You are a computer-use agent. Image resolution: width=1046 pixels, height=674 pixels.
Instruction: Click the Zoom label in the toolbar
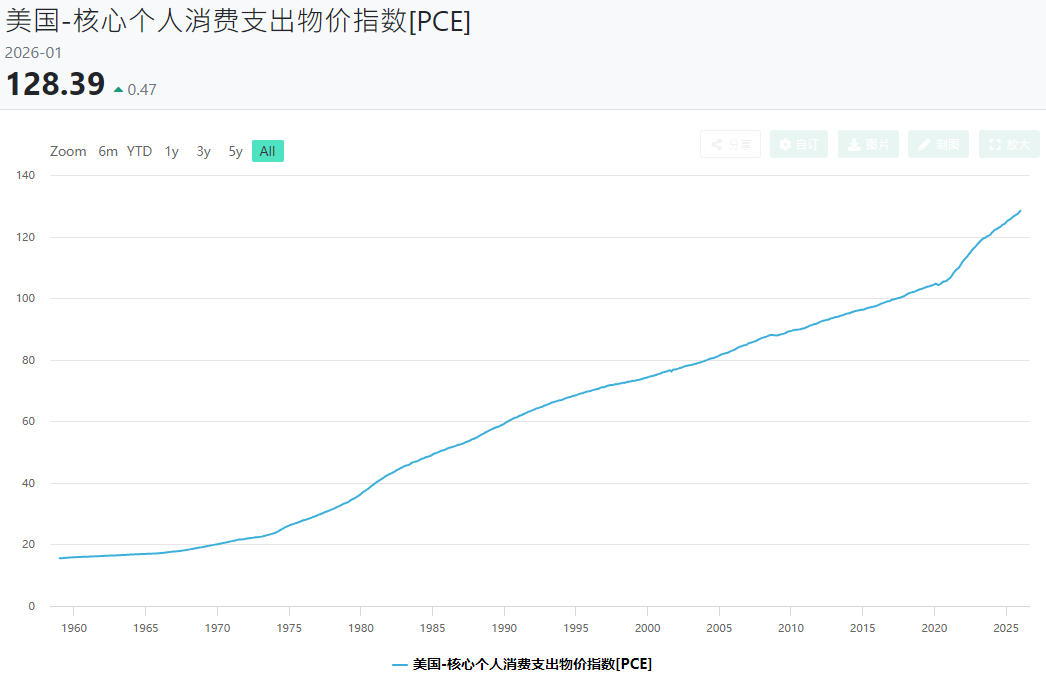point(68,151)
